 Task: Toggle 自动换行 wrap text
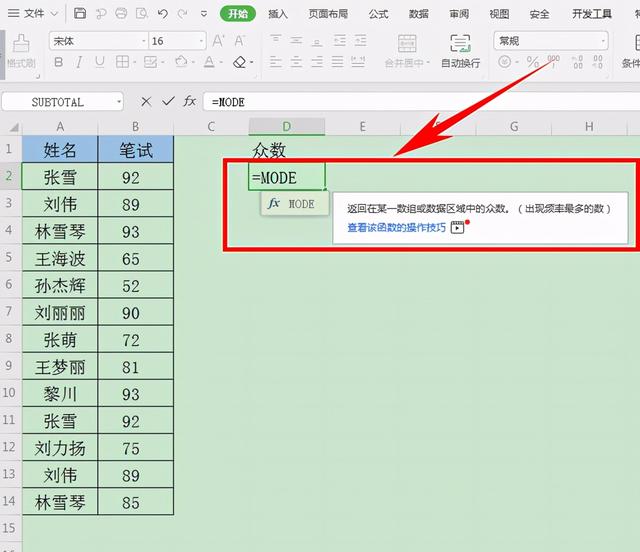[460, 51]
